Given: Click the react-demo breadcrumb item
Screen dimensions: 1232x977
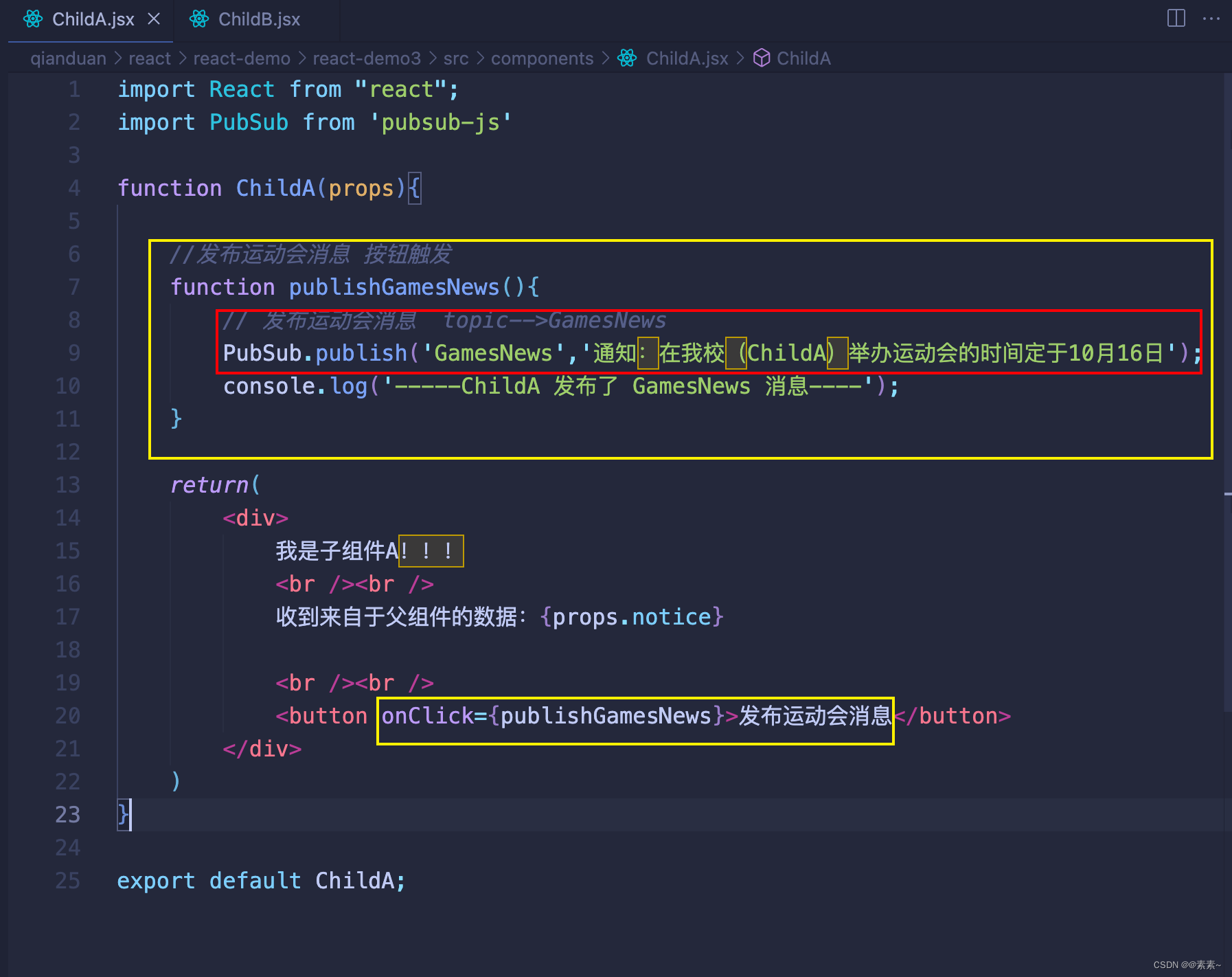Looking at the screenshot, I should coord(241,58).
